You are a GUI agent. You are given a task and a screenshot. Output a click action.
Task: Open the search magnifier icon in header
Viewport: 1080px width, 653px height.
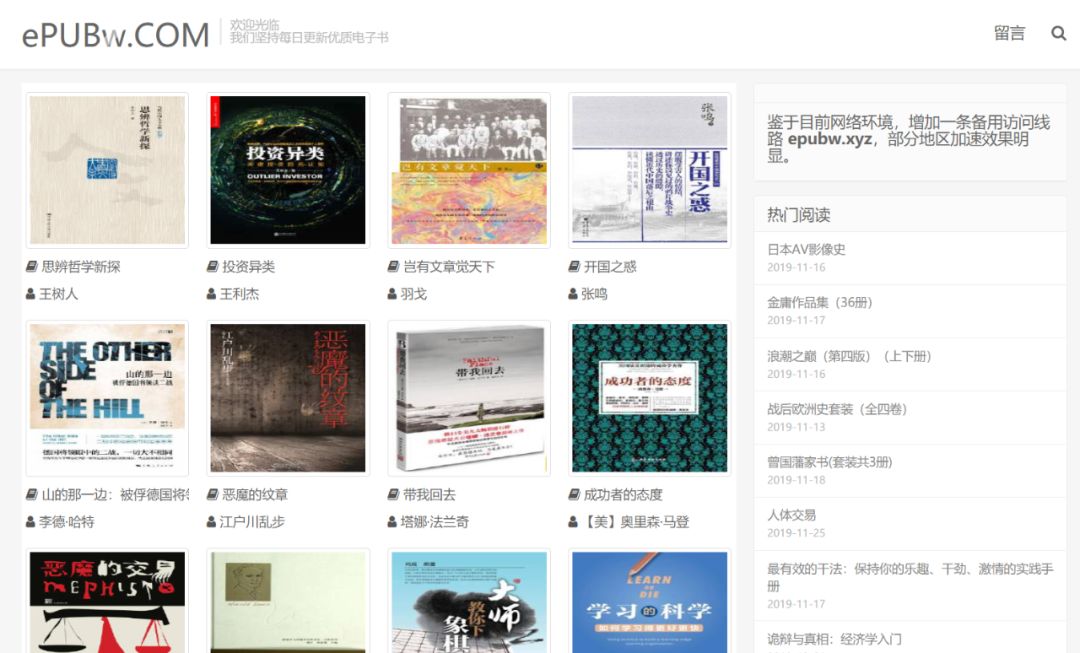(x=1058, y=33)
